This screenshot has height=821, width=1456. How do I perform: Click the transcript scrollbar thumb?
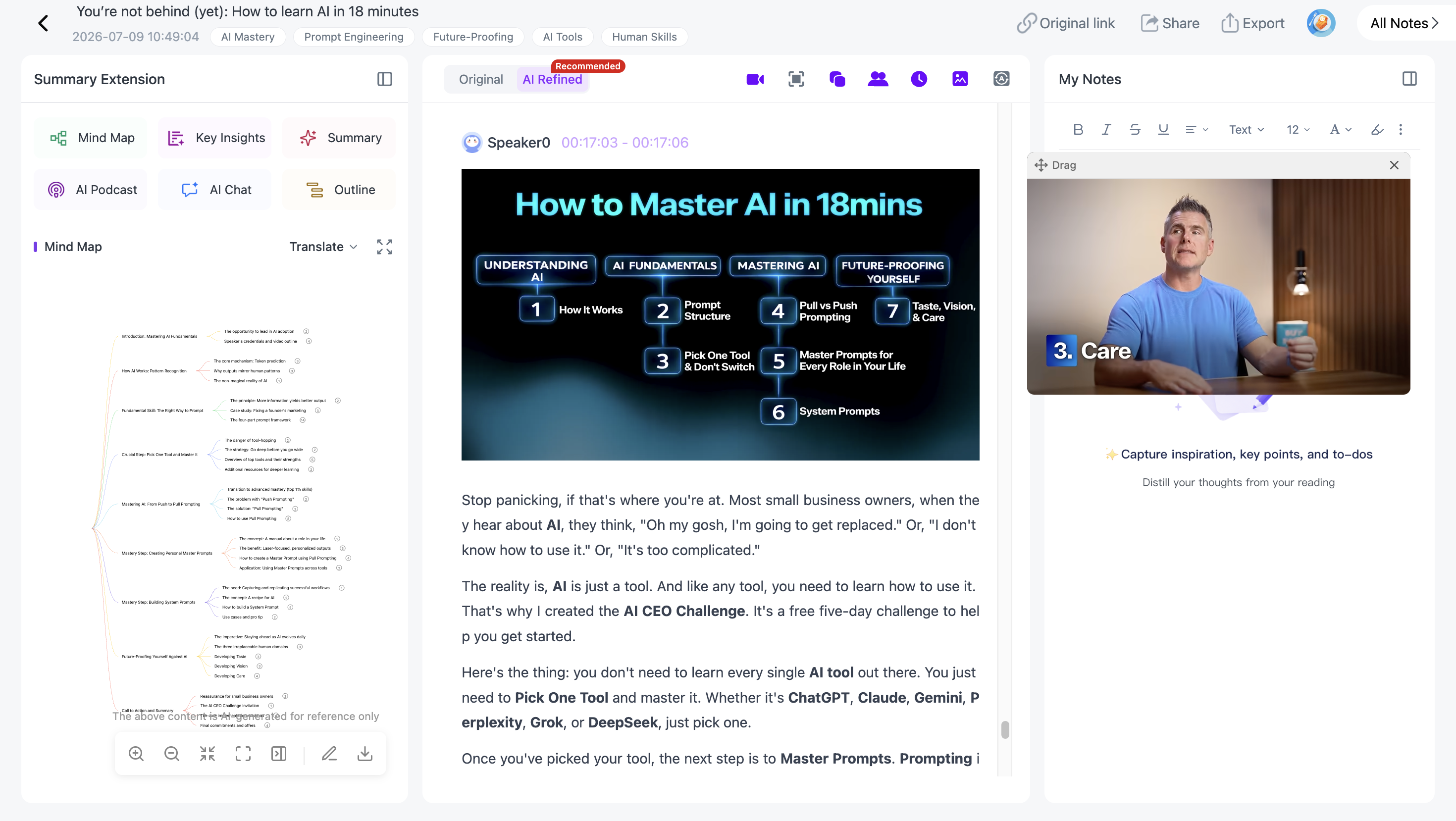(1005, 729)
